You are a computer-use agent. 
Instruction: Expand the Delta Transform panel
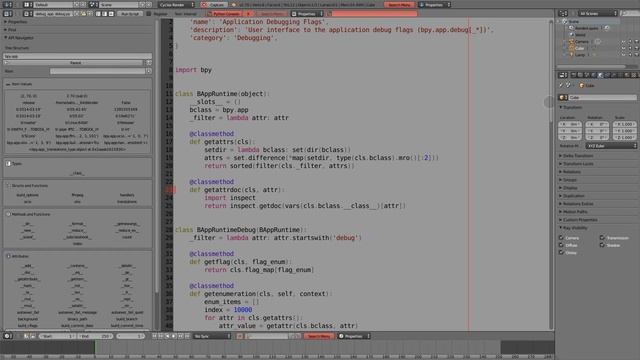tap(577, 156)
